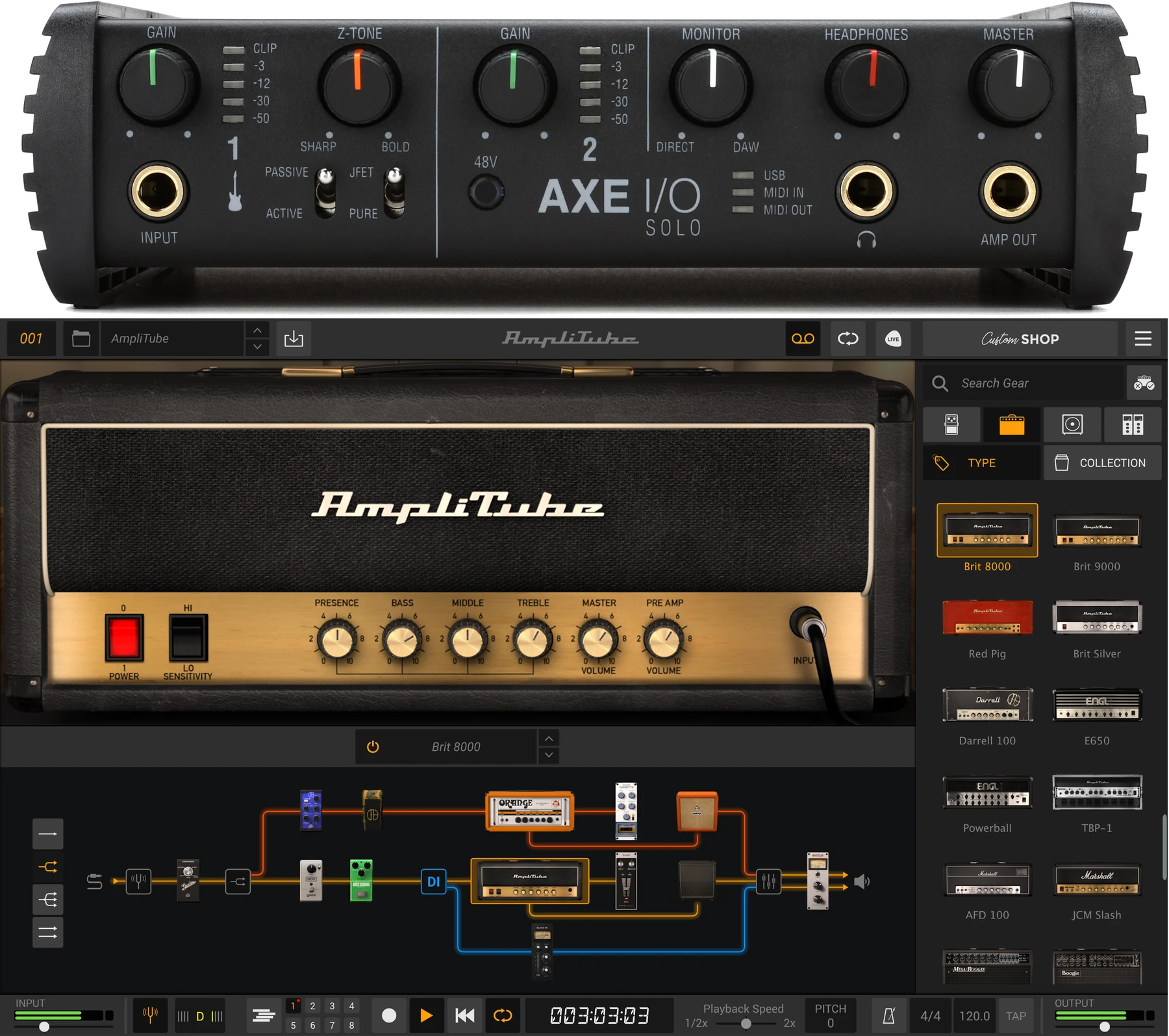Screen dimensions: 1169x1036
Task: Click the Search Gear field
Action: pos(1024,383)
